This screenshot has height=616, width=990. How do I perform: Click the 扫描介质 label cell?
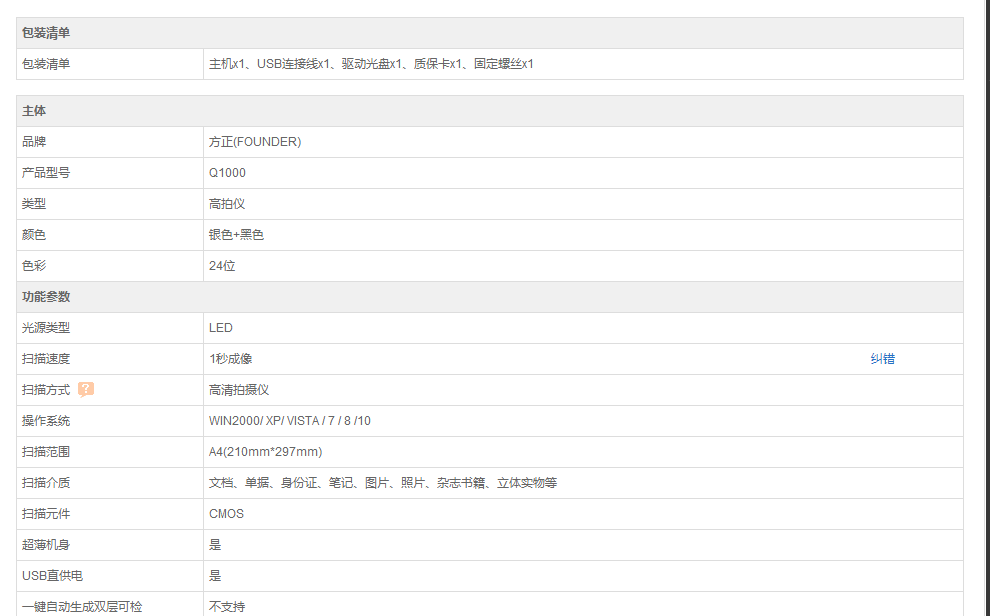coord(110,482)
